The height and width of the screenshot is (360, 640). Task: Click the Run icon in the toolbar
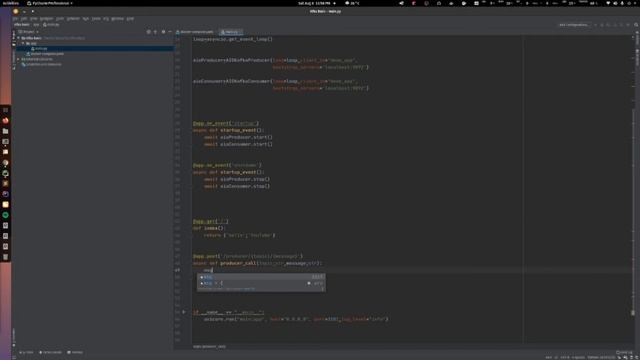(596, 25)
